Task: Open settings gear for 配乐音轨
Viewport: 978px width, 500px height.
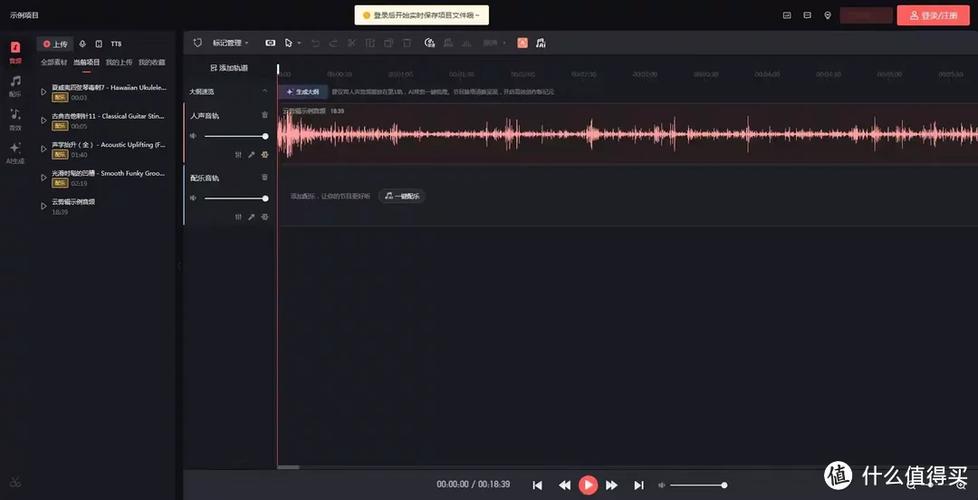Action: 265,217
